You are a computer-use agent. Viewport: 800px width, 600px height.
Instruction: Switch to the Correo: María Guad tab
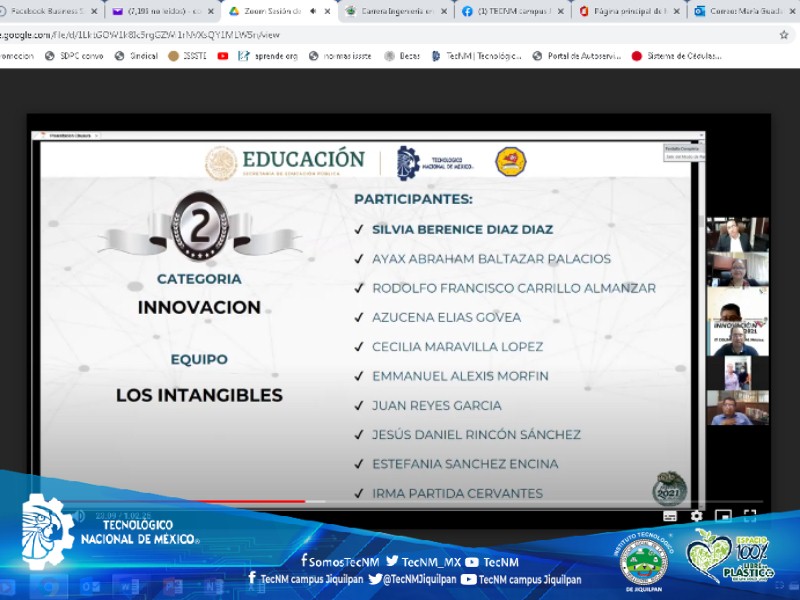tap(745, 11)
